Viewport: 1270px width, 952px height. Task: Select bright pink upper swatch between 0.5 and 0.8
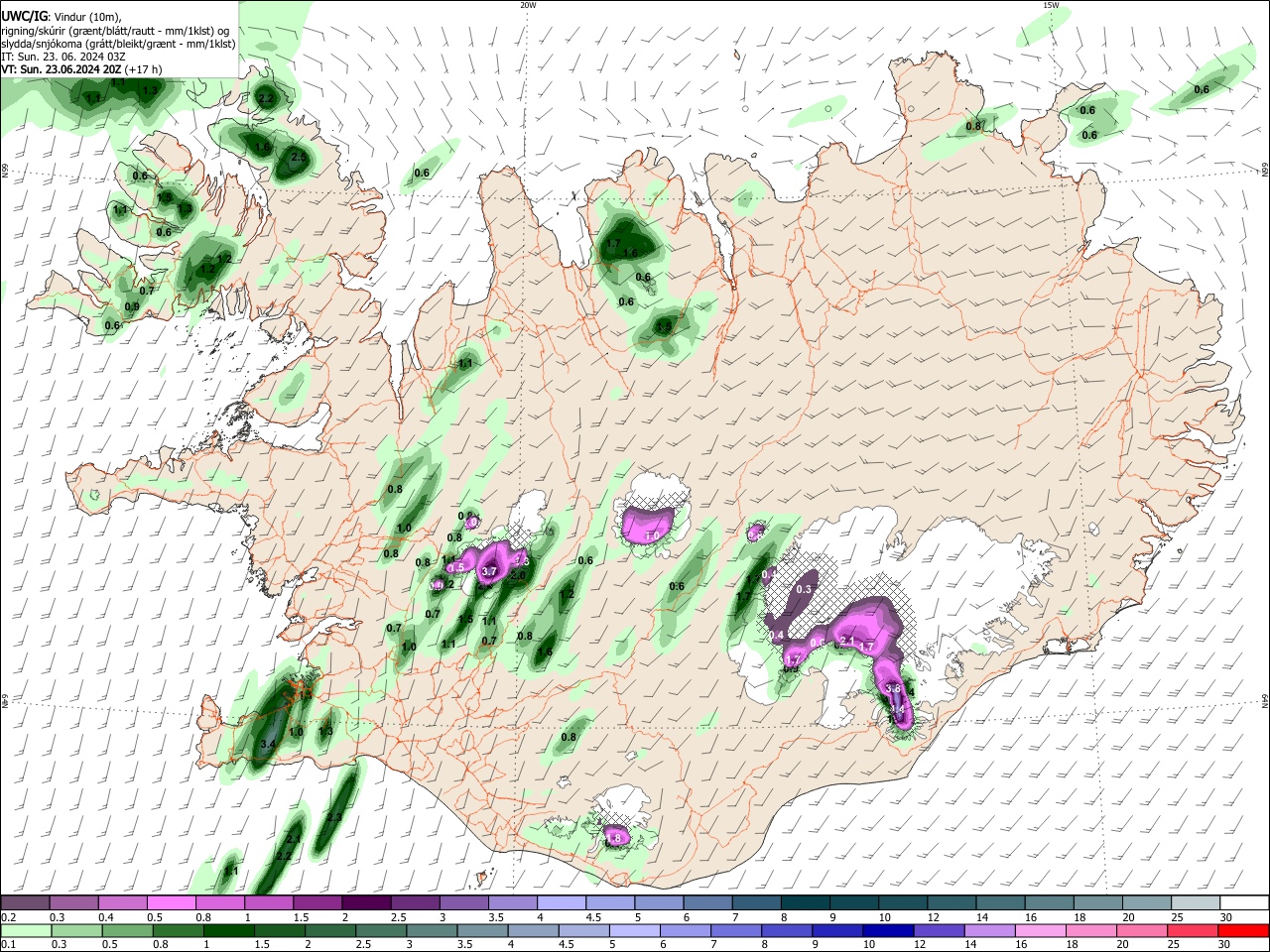(x=172, y=903)
